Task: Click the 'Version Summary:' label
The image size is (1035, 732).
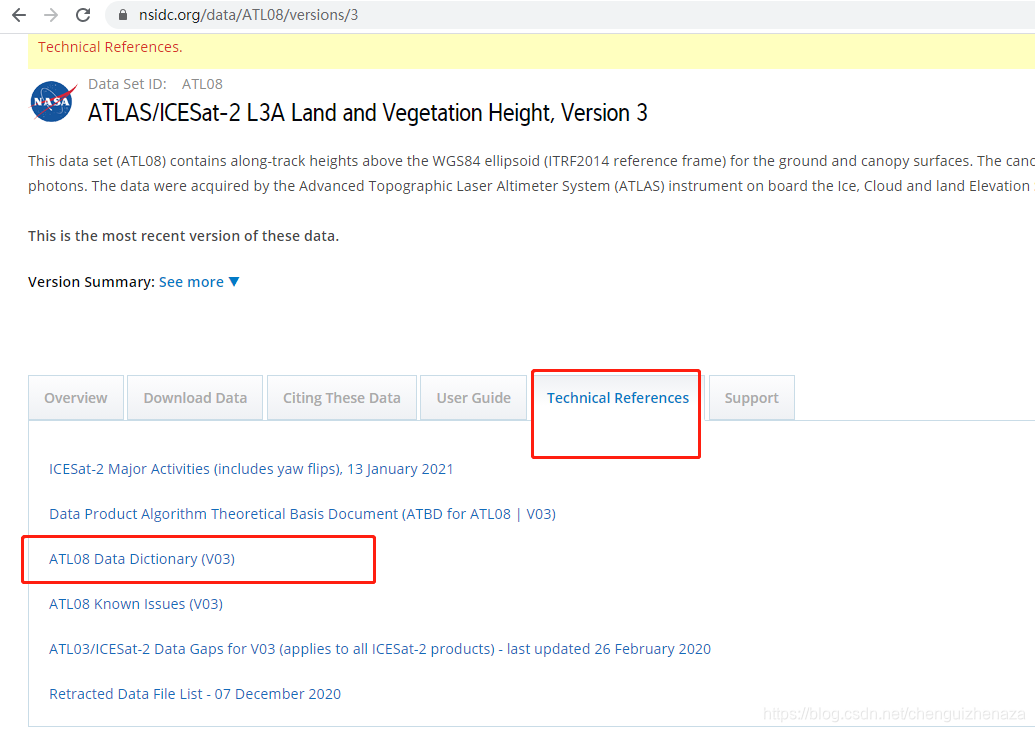Action: [91, 282]
